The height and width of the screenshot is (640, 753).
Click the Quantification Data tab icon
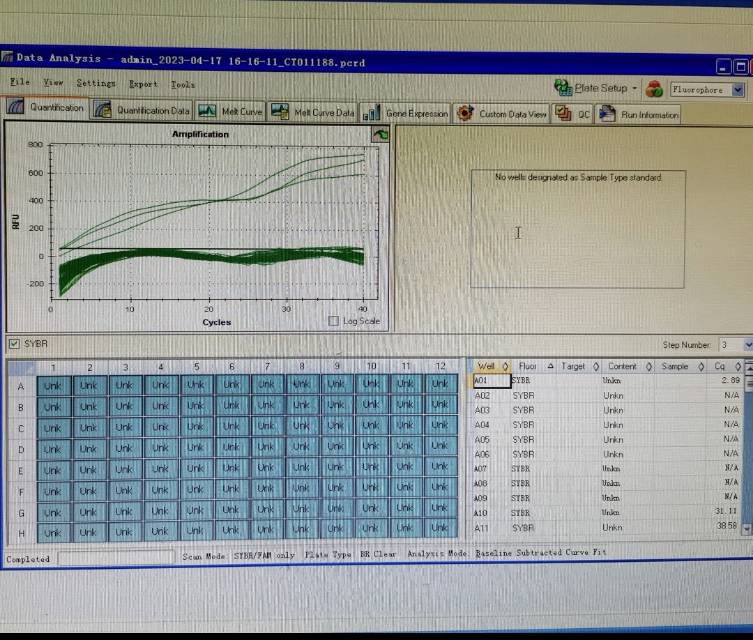(x=102, y=109)
